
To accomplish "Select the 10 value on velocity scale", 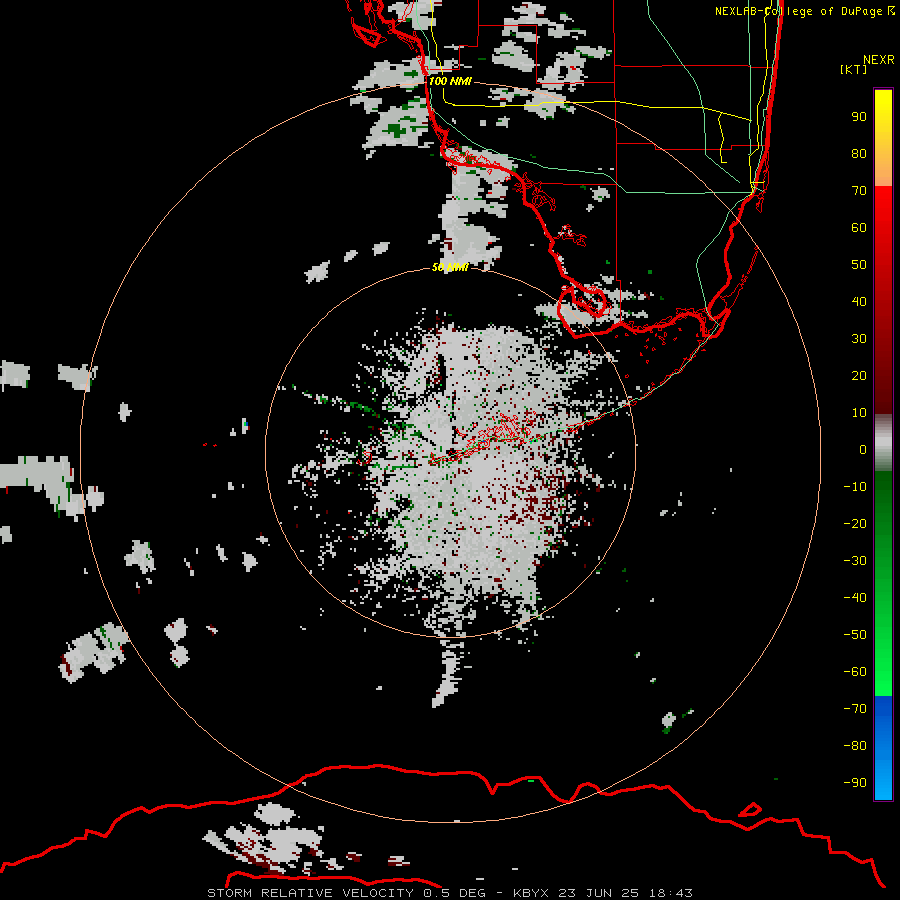I will (859, 413).
